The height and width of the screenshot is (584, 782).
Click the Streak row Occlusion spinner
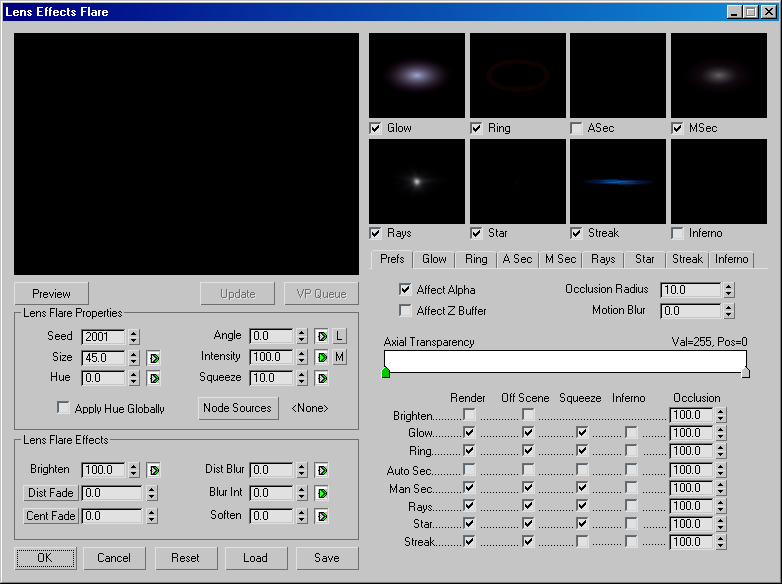point(720,542)
